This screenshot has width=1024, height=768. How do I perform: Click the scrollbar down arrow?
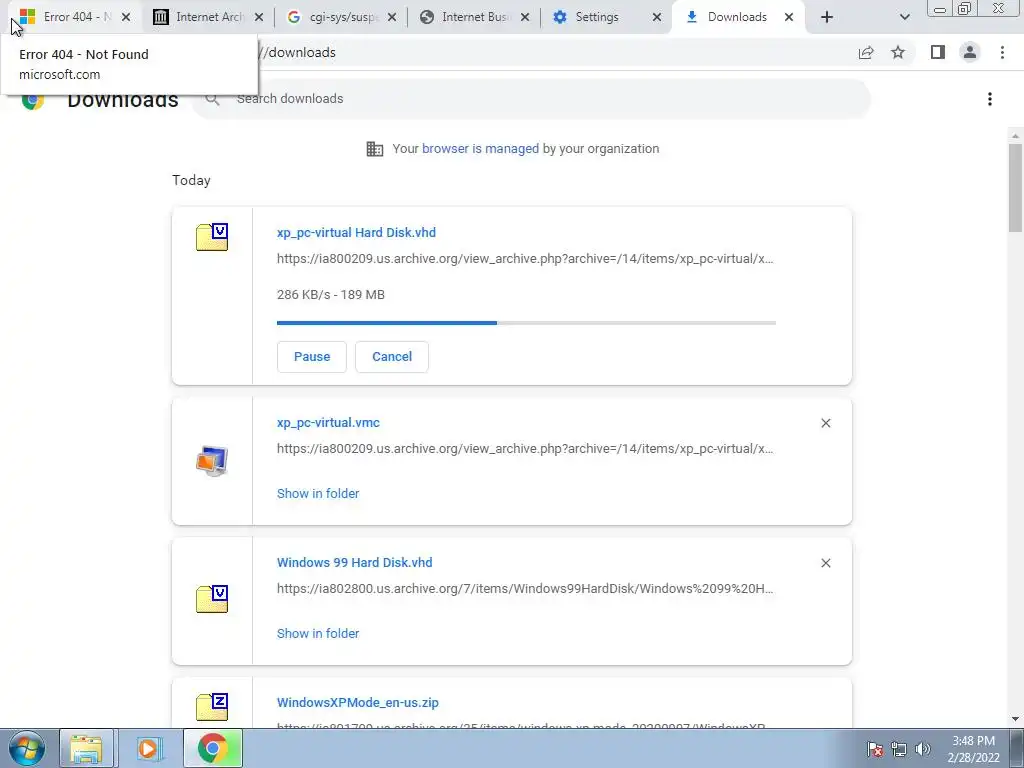1015,719
